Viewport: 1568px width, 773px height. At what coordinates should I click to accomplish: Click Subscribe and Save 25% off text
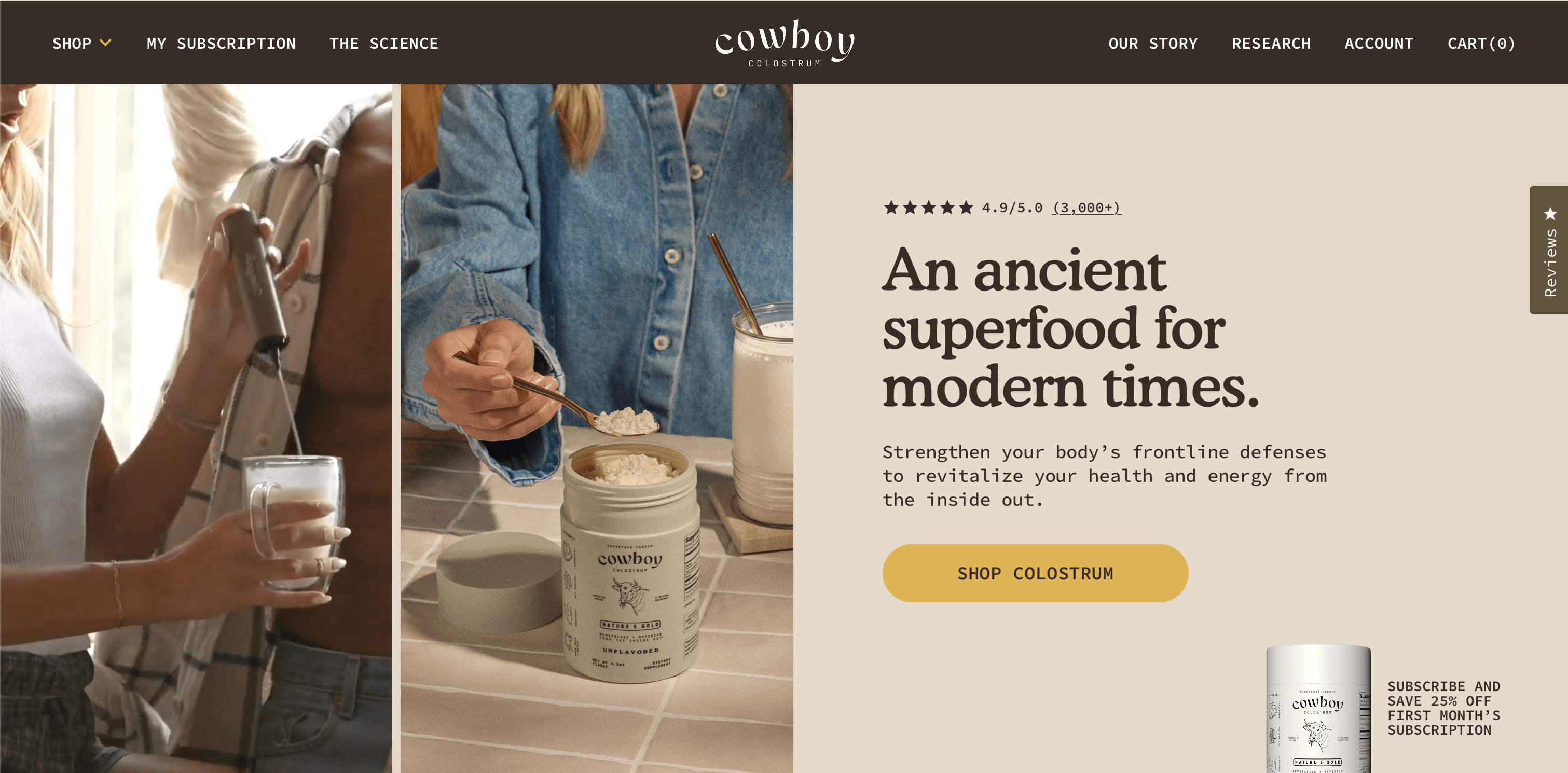point(1444,709)
